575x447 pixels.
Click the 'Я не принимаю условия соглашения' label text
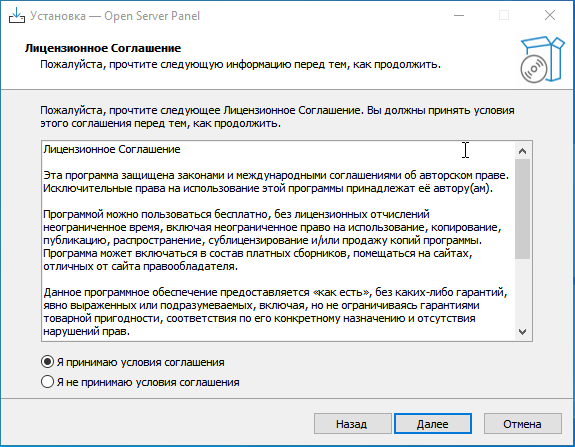148,382
